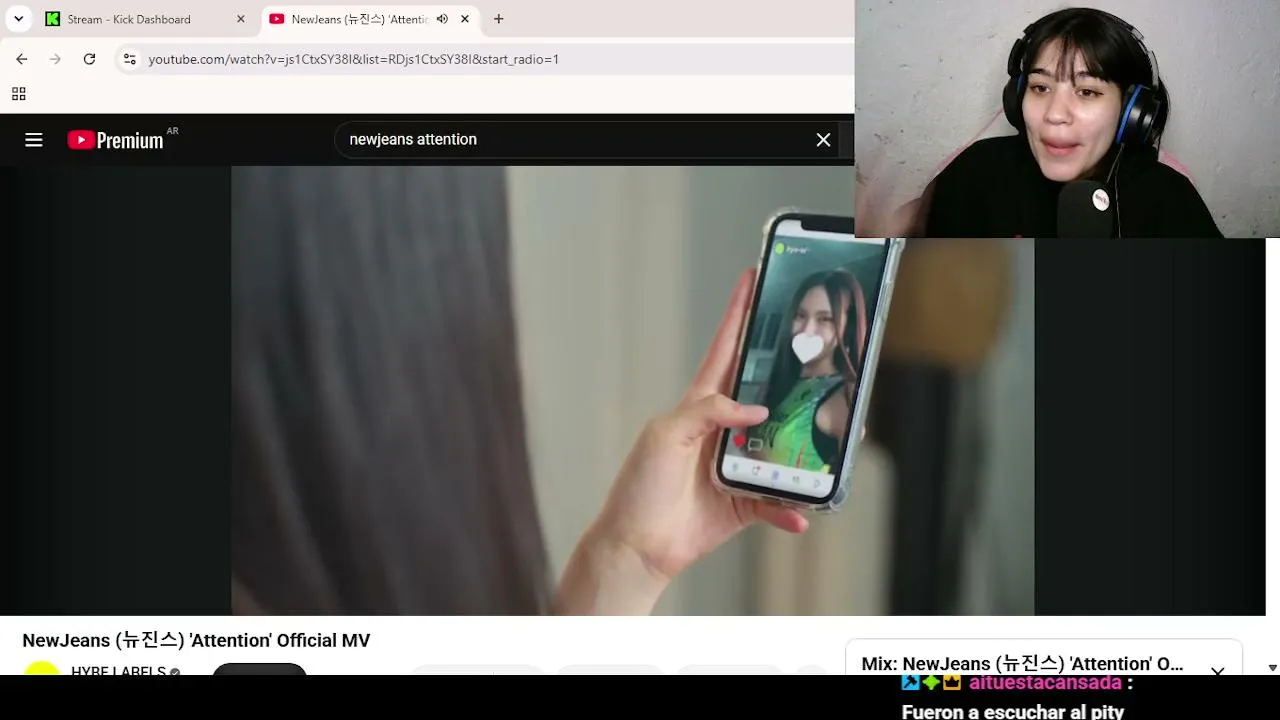Clear the 'newjeans attention' search text
This screenshot has height=720, width=1280.
point(823,140)
